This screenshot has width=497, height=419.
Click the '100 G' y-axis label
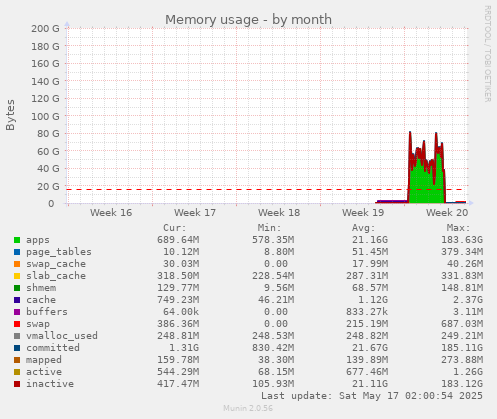(45, 116)
